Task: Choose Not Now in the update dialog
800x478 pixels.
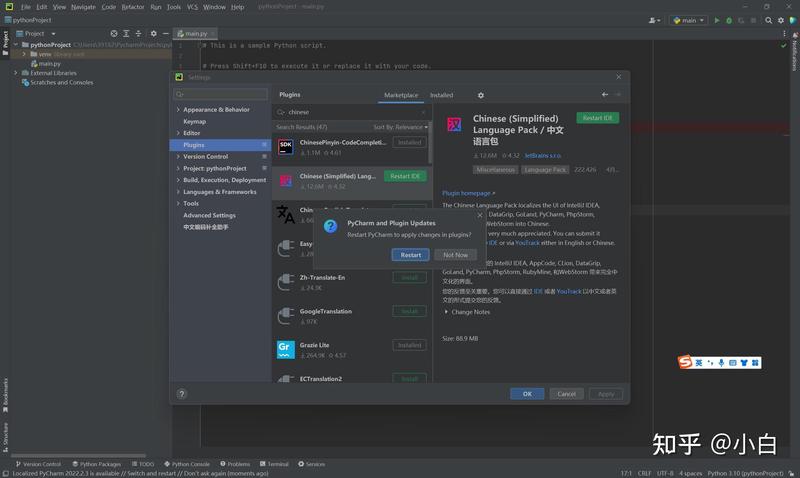Action: tap(455, 255)
